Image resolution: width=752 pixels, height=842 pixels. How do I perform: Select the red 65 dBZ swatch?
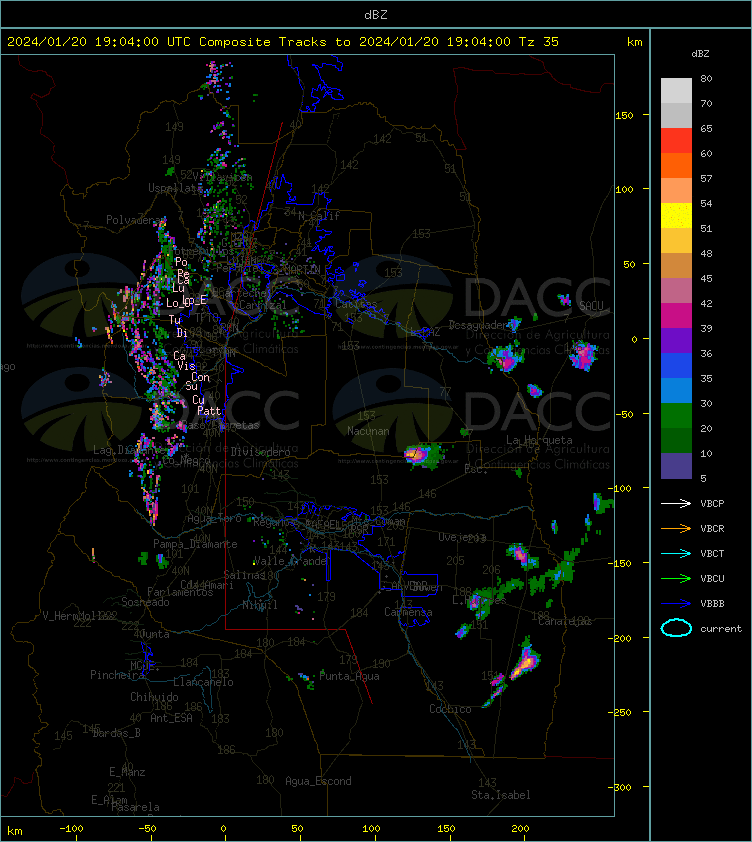pos(676,140)
